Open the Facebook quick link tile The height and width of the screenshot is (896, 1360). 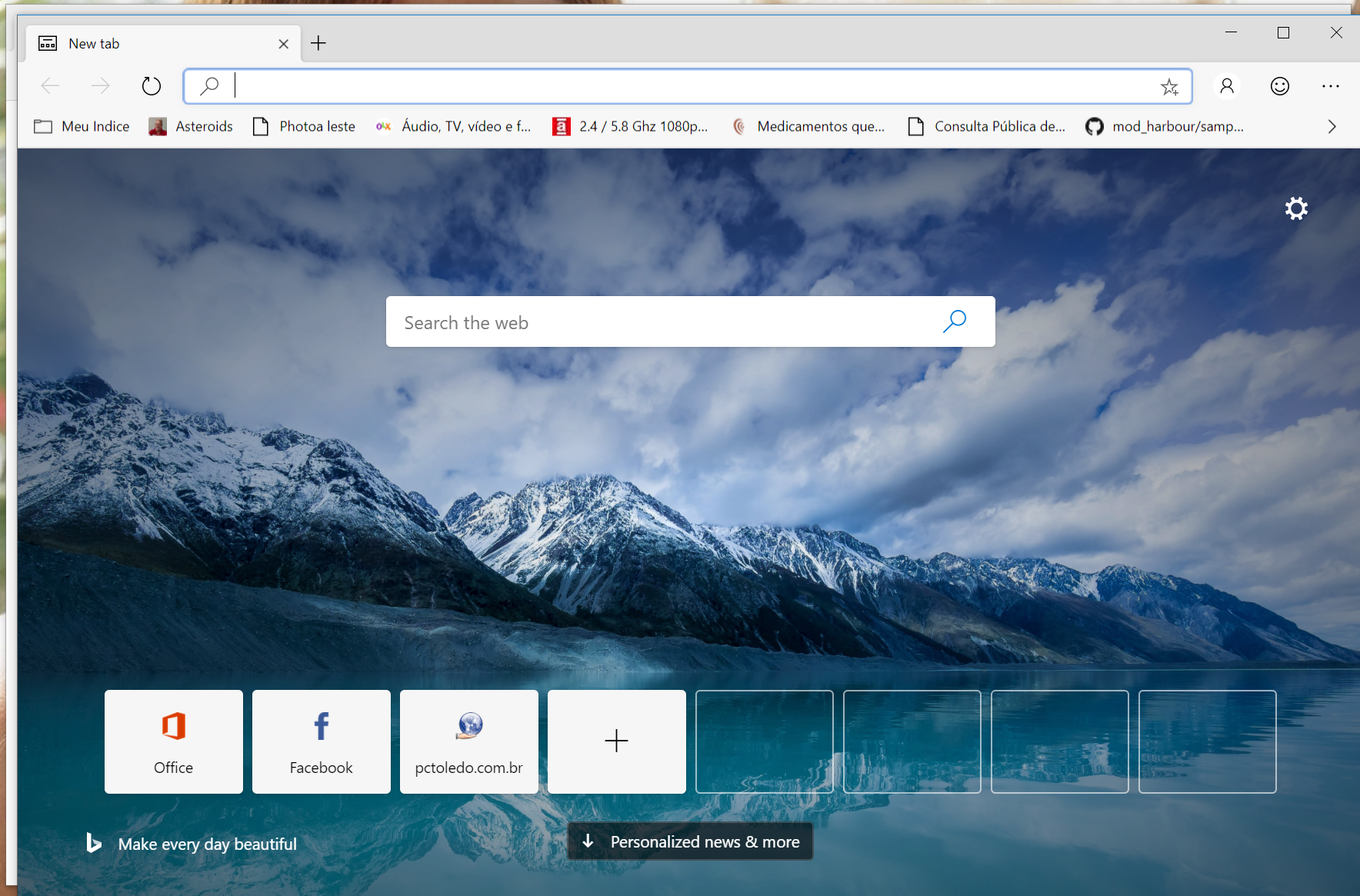[x=322, y=741]
